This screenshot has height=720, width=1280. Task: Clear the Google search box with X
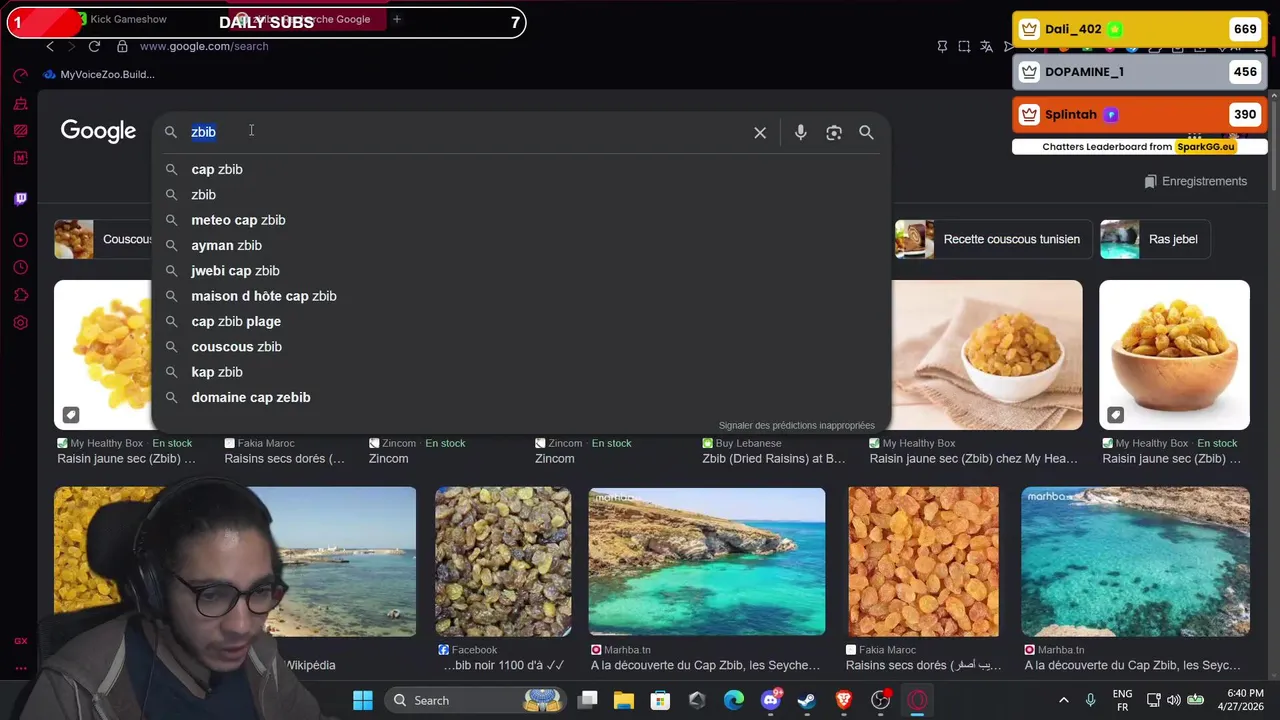coord(760,132)
